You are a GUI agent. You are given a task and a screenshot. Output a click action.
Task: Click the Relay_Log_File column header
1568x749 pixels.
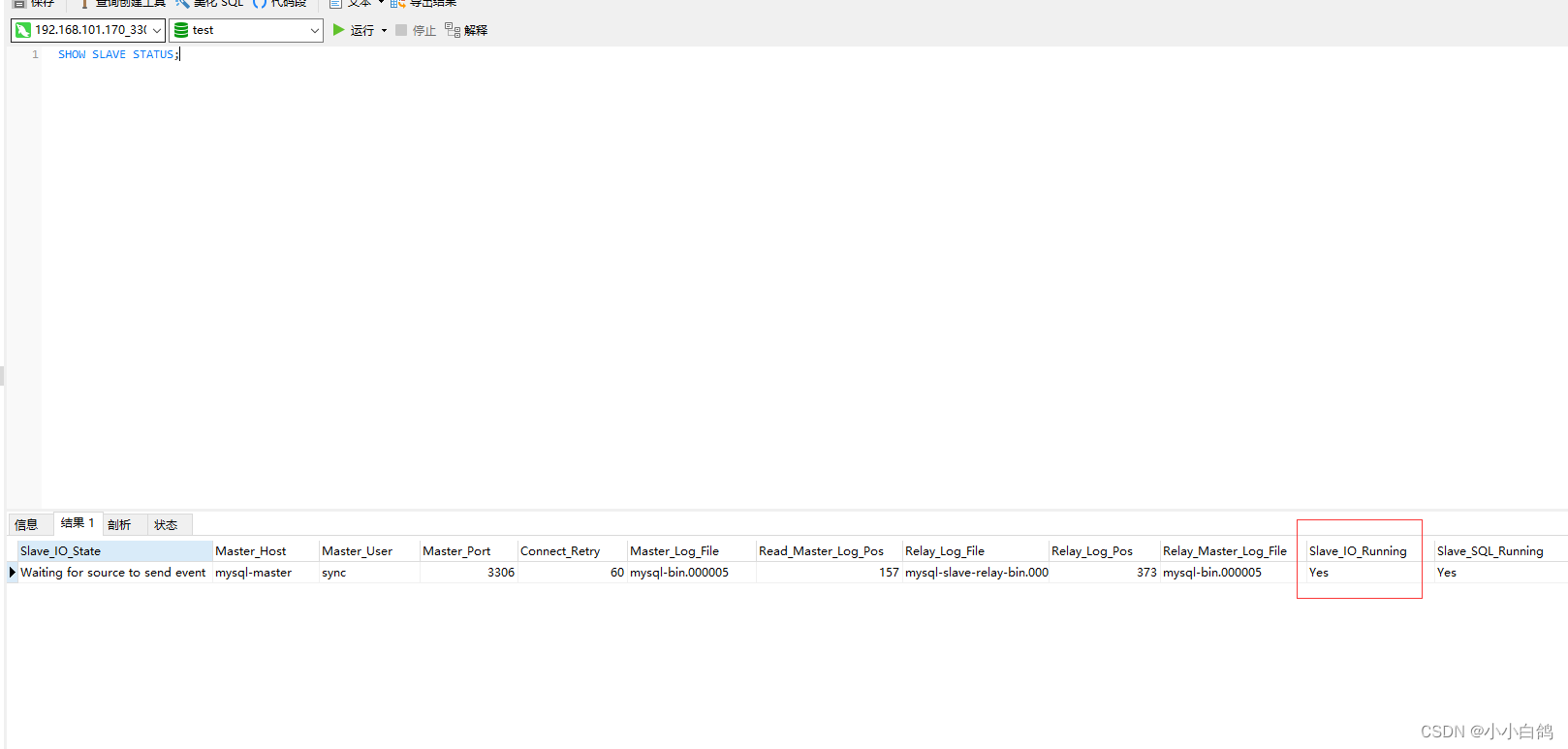pos(976,550)
